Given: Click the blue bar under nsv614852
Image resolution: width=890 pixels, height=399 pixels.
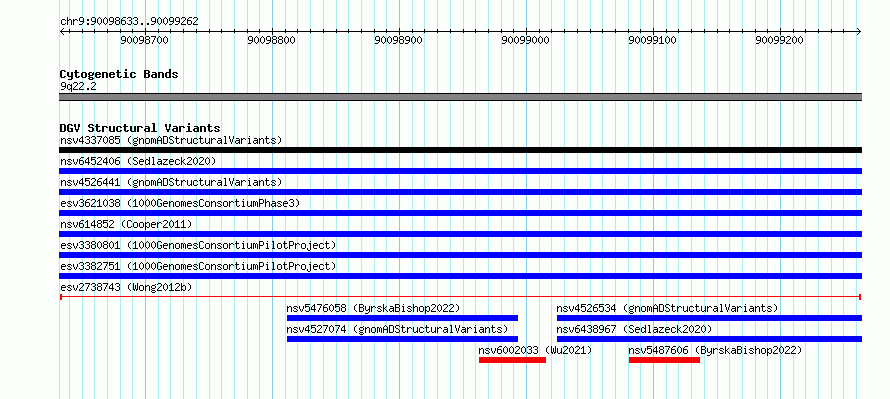Looking at the screenshot, I should (x=460, y=234).
